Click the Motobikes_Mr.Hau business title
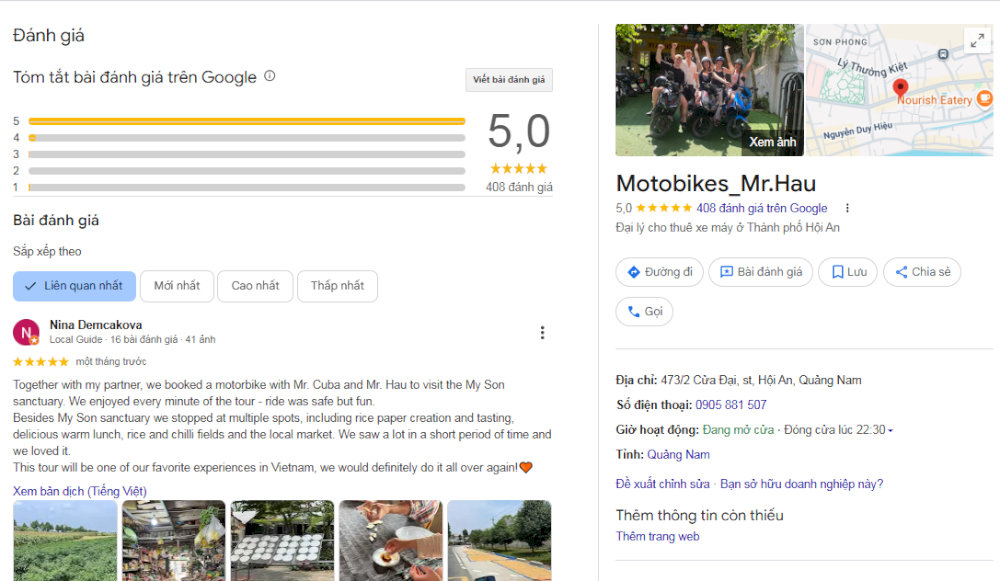The image size is (1000, 581). (716, 184)
